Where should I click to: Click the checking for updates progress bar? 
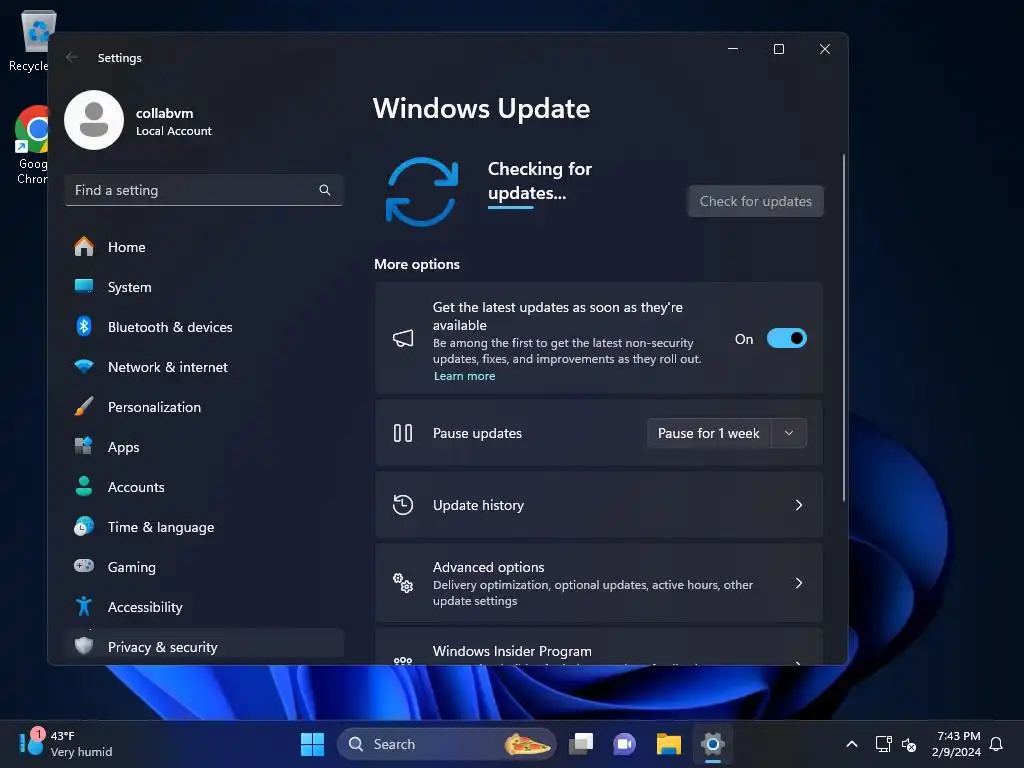pyautogui.click(x=511, y=208)
